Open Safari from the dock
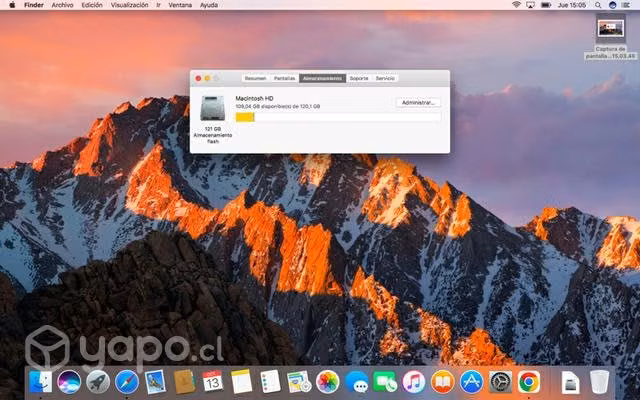 tap(127, 382)
